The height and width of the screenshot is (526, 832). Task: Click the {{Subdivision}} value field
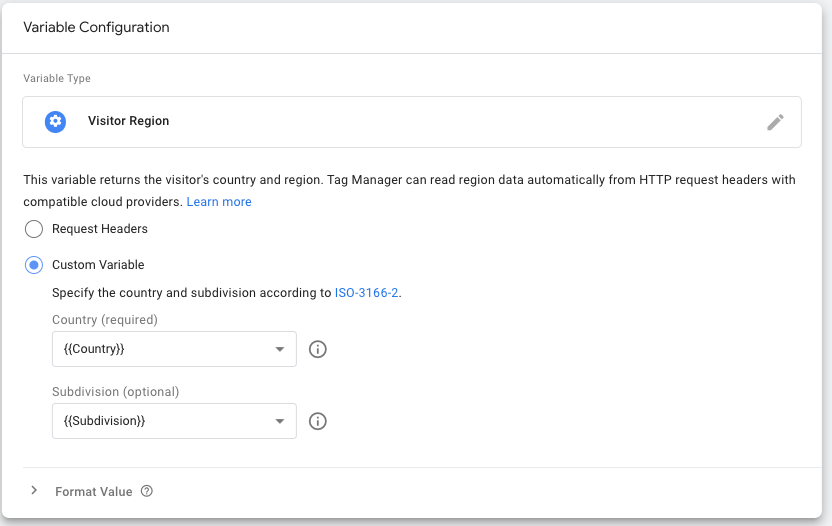[150, 421]
